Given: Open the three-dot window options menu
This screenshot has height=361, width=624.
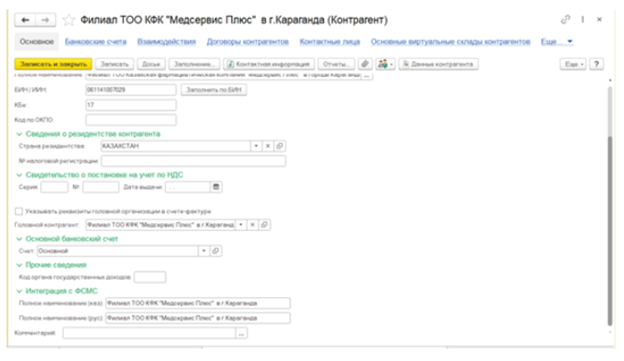Looking at the screenshot, I should tap(583, 20).
